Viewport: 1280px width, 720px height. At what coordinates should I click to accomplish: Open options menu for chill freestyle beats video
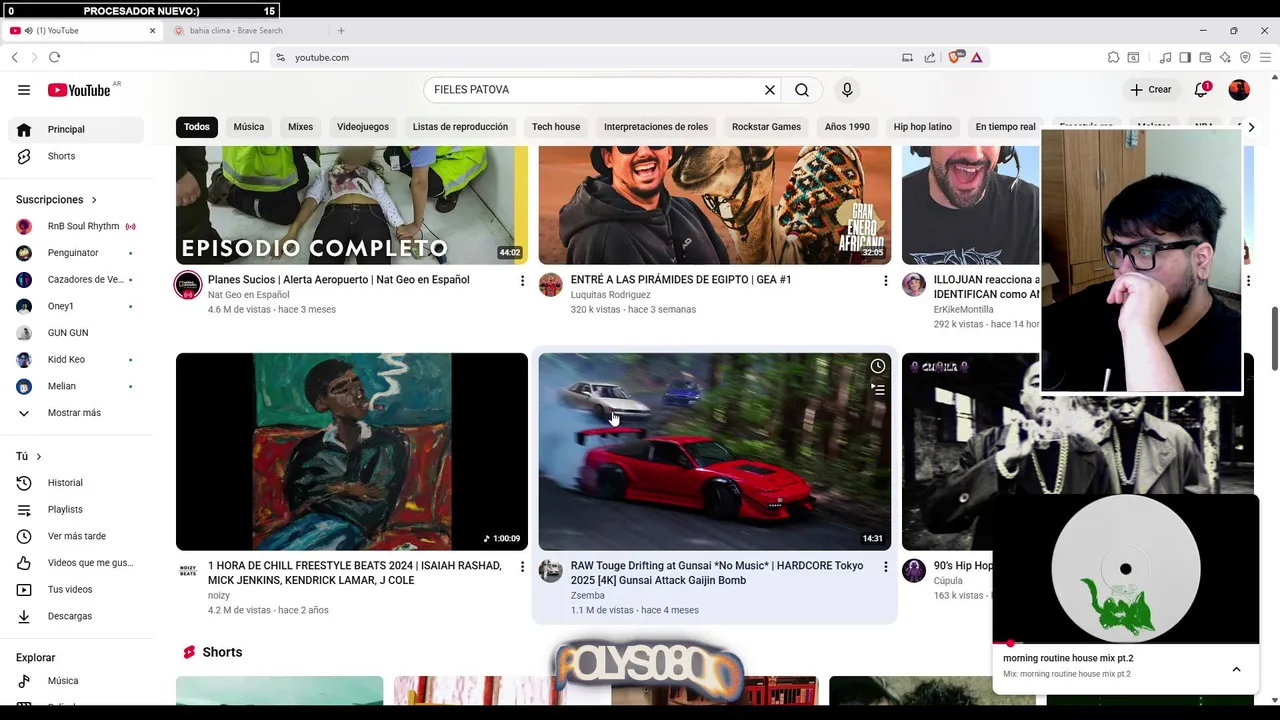click(522, 567)
